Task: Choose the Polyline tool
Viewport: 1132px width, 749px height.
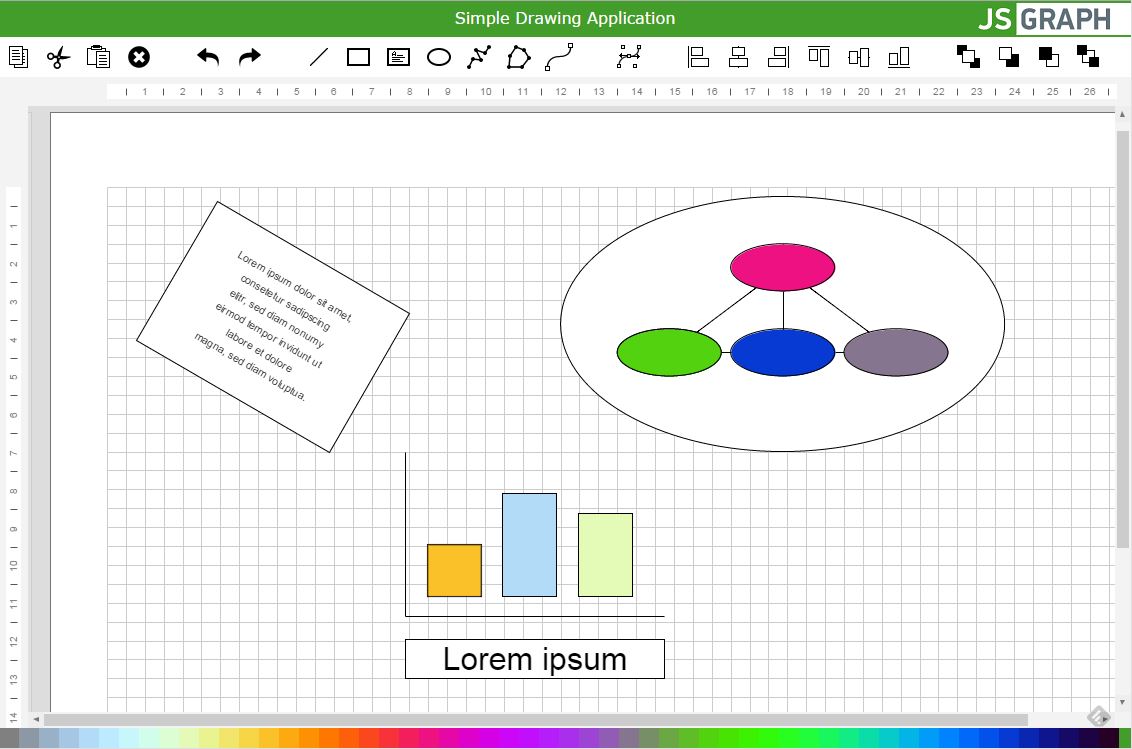Action: 479,57
